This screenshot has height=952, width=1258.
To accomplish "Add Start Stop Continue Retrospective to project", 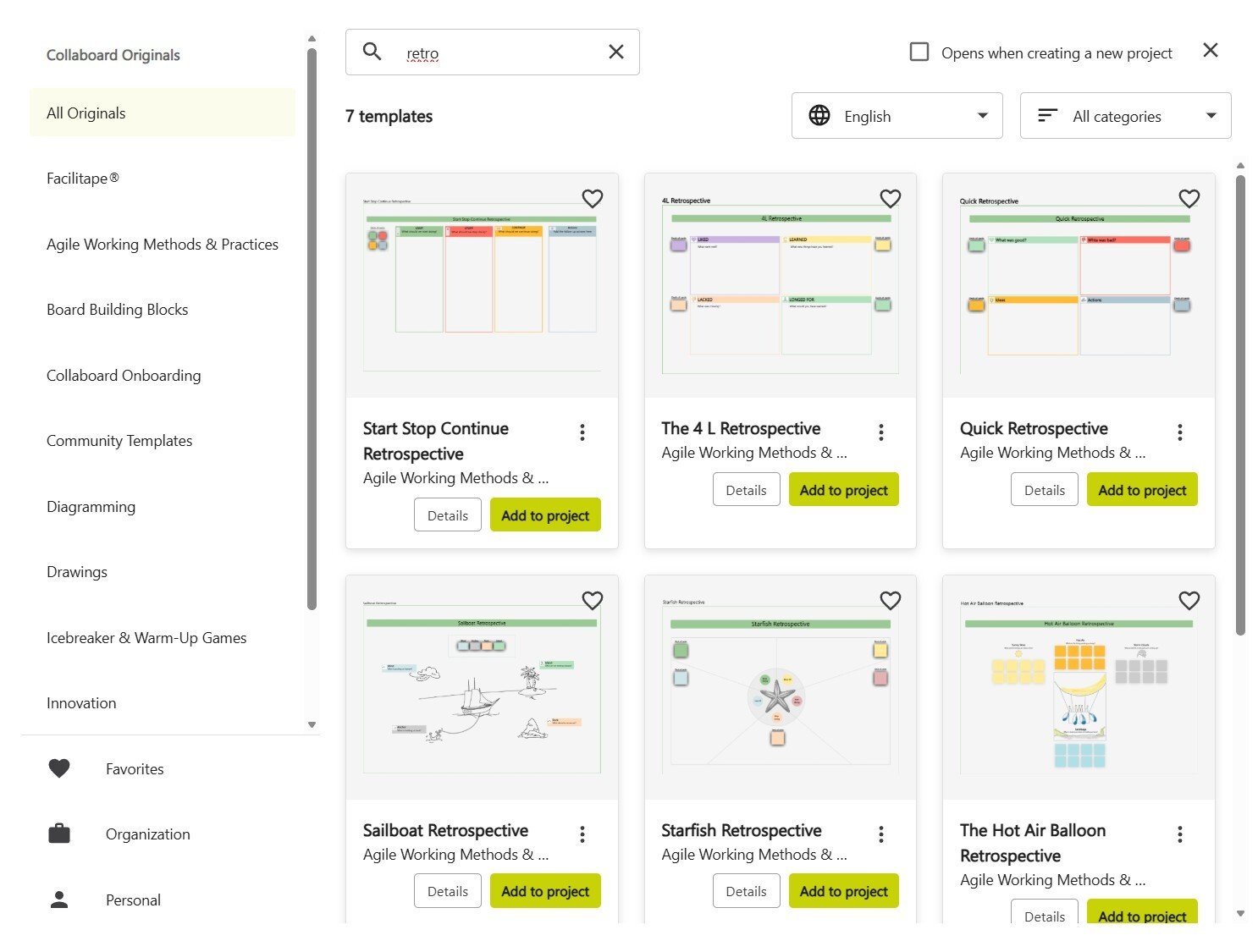I will pyautogui.click(x=544, y=515).
